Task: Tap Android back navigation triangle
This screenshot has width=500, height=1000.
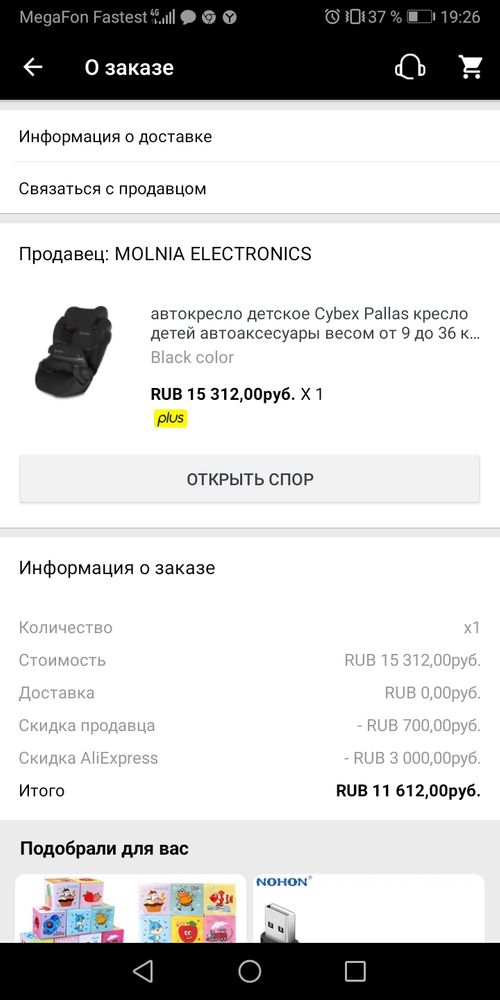Action: [x=143, y=971]
